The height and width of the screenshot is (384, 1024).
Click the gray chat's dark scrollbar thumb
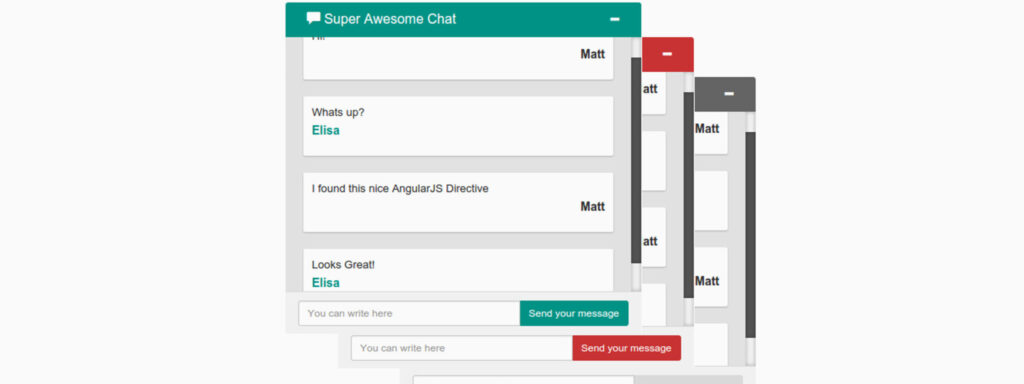[x=750, y=235]
